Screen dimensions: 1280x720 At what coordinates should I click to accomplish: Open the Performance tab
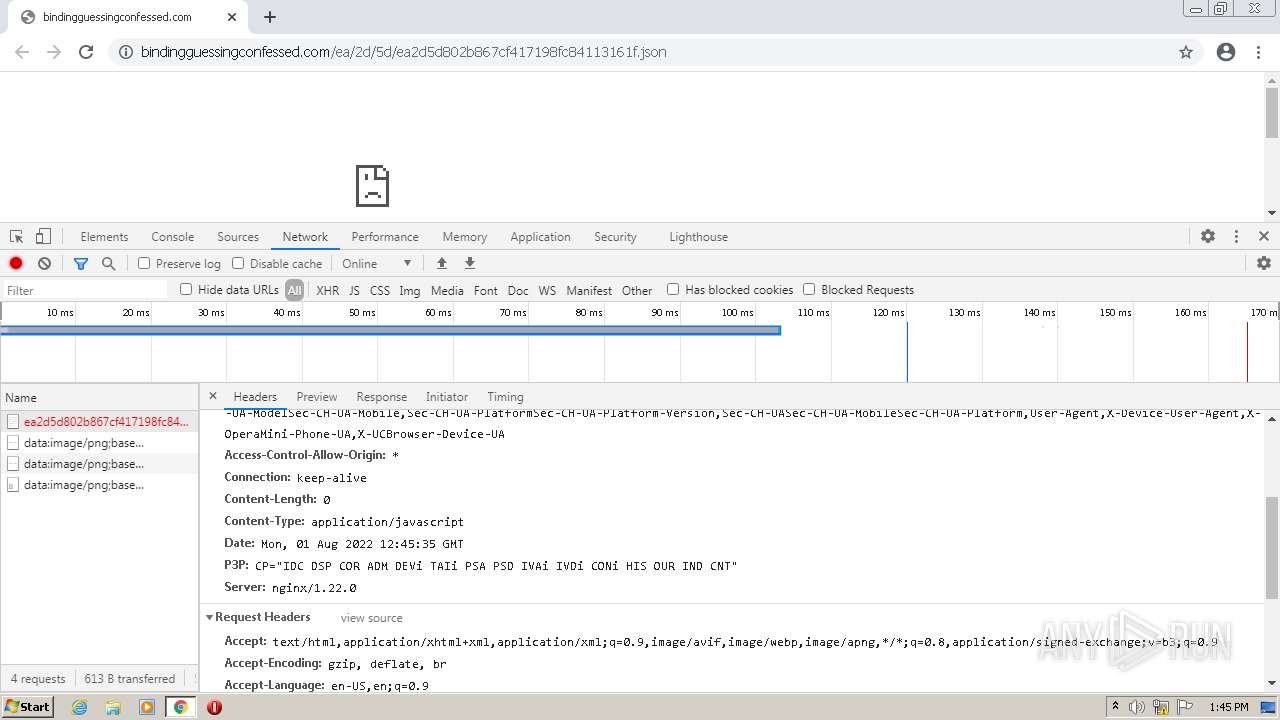pyautogui.click(x=385, y=237)
